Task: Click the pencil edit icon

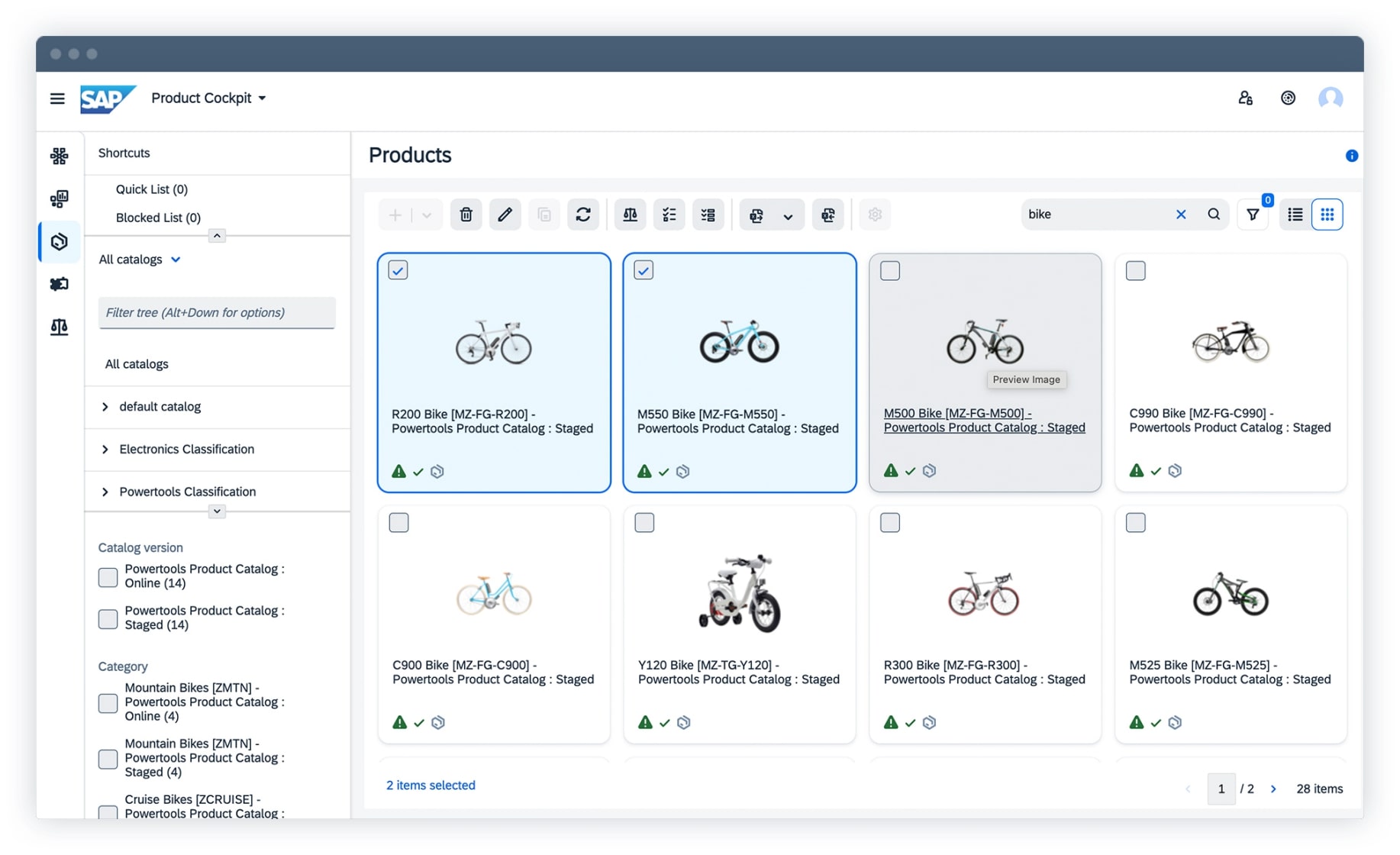Action: (505, 215)
